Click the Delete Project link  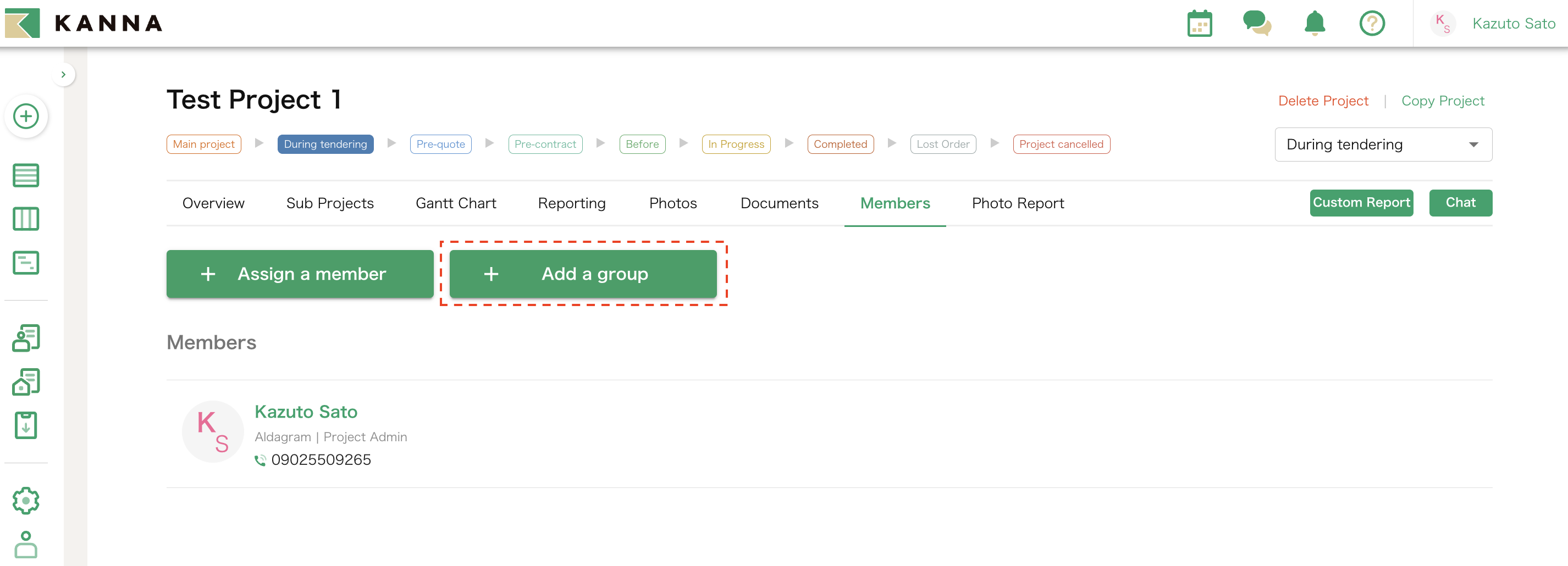1323,101
